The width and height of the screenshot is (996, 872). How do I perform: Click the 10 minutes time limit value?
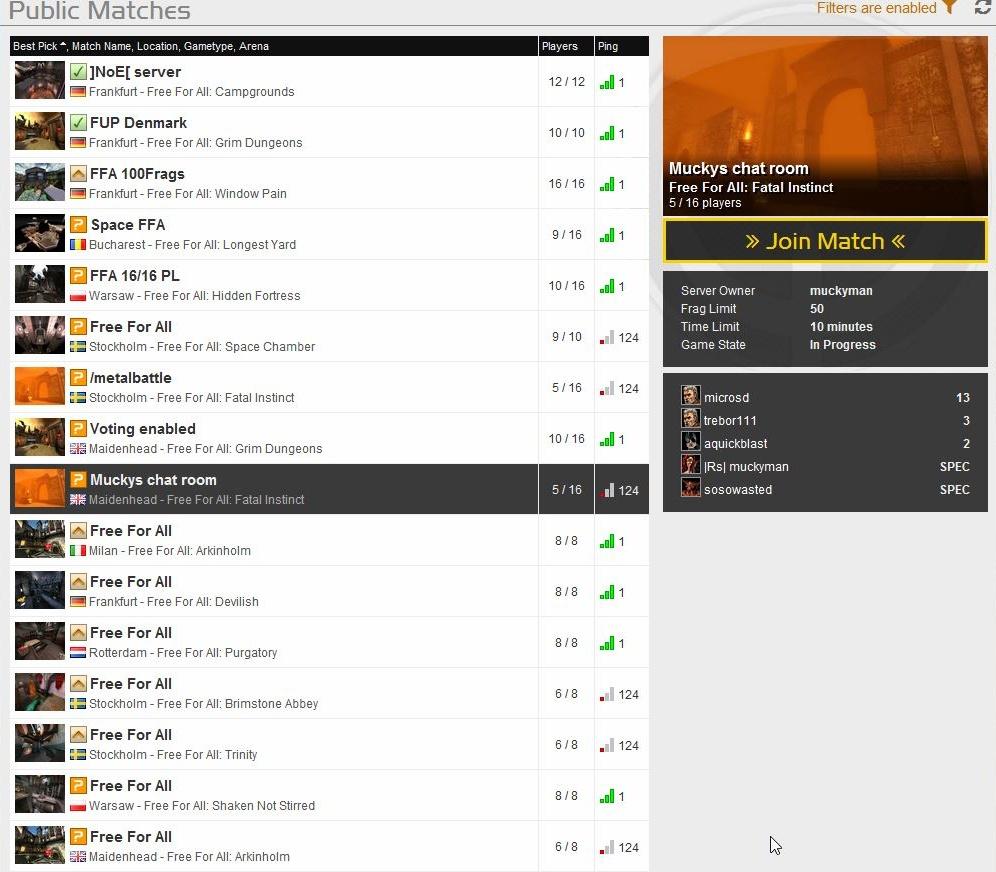(841, 326)
